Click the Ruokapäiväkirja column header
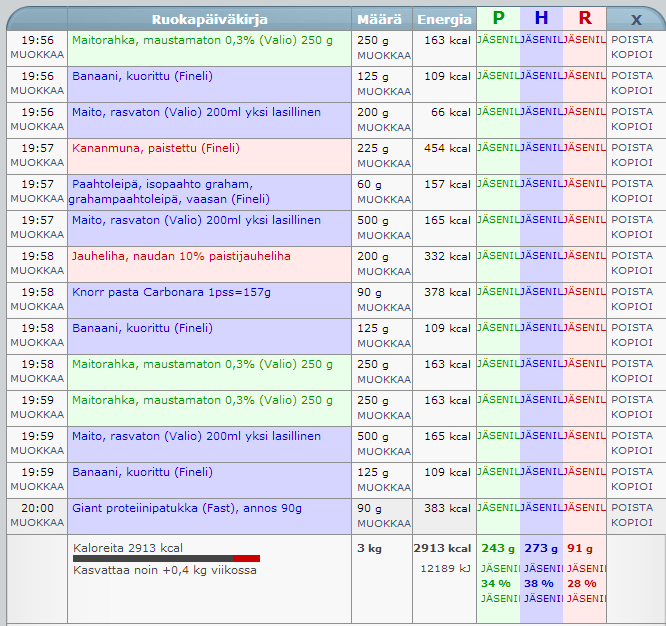The image size is (666, 626). [x=209, y=20]
